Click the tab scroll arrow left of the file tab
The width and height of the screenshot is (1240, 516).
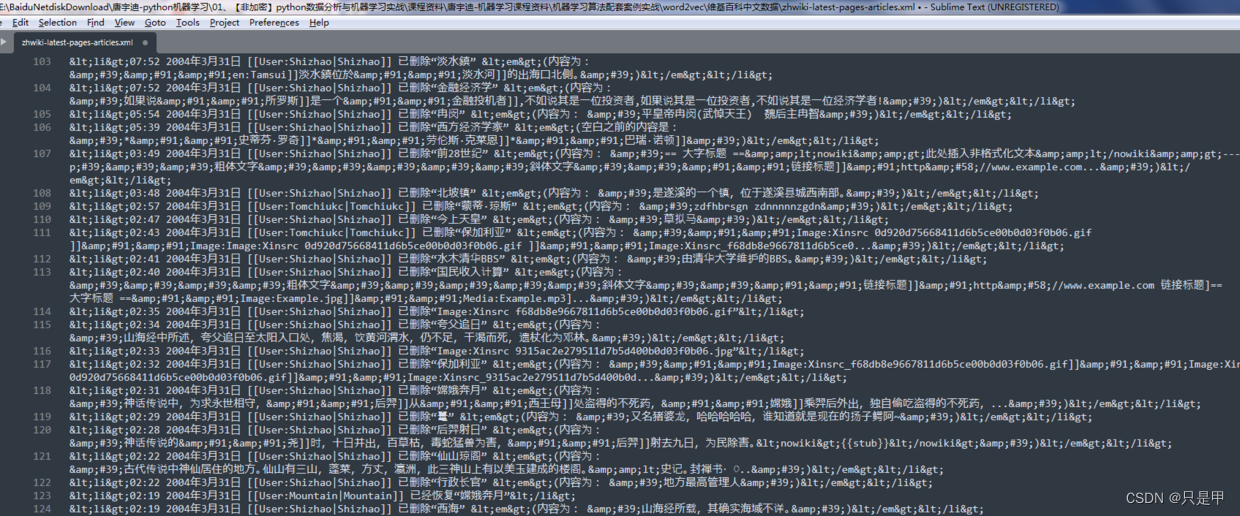(5, 43)
